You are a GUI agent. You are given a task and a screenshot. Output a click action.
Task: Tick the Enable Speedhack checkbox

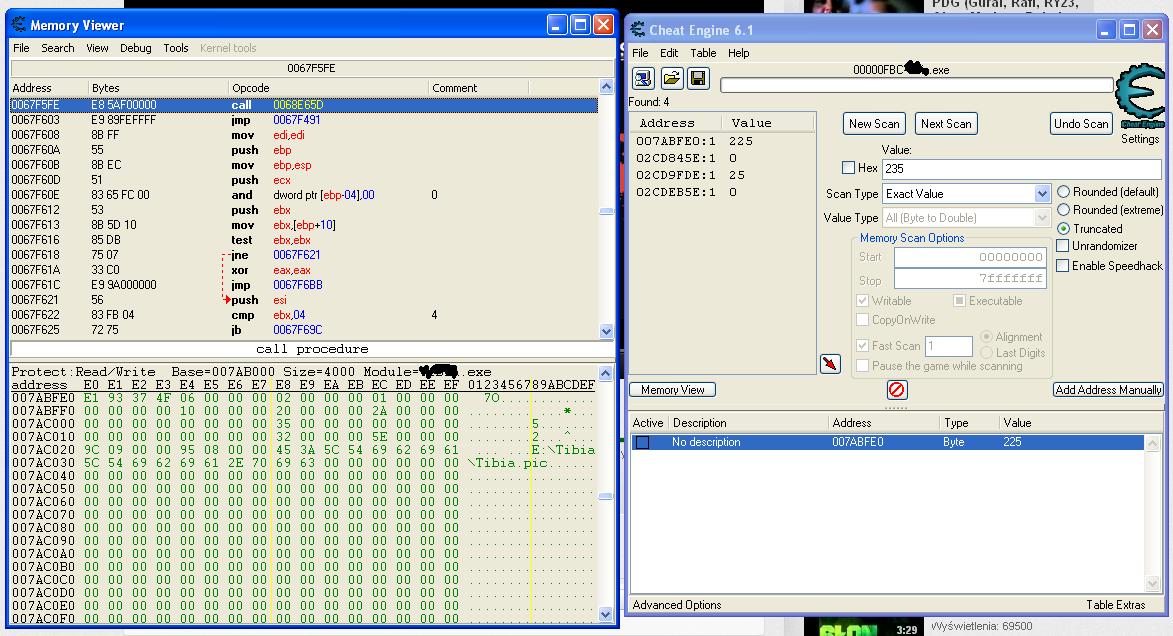pos(1063,266)
